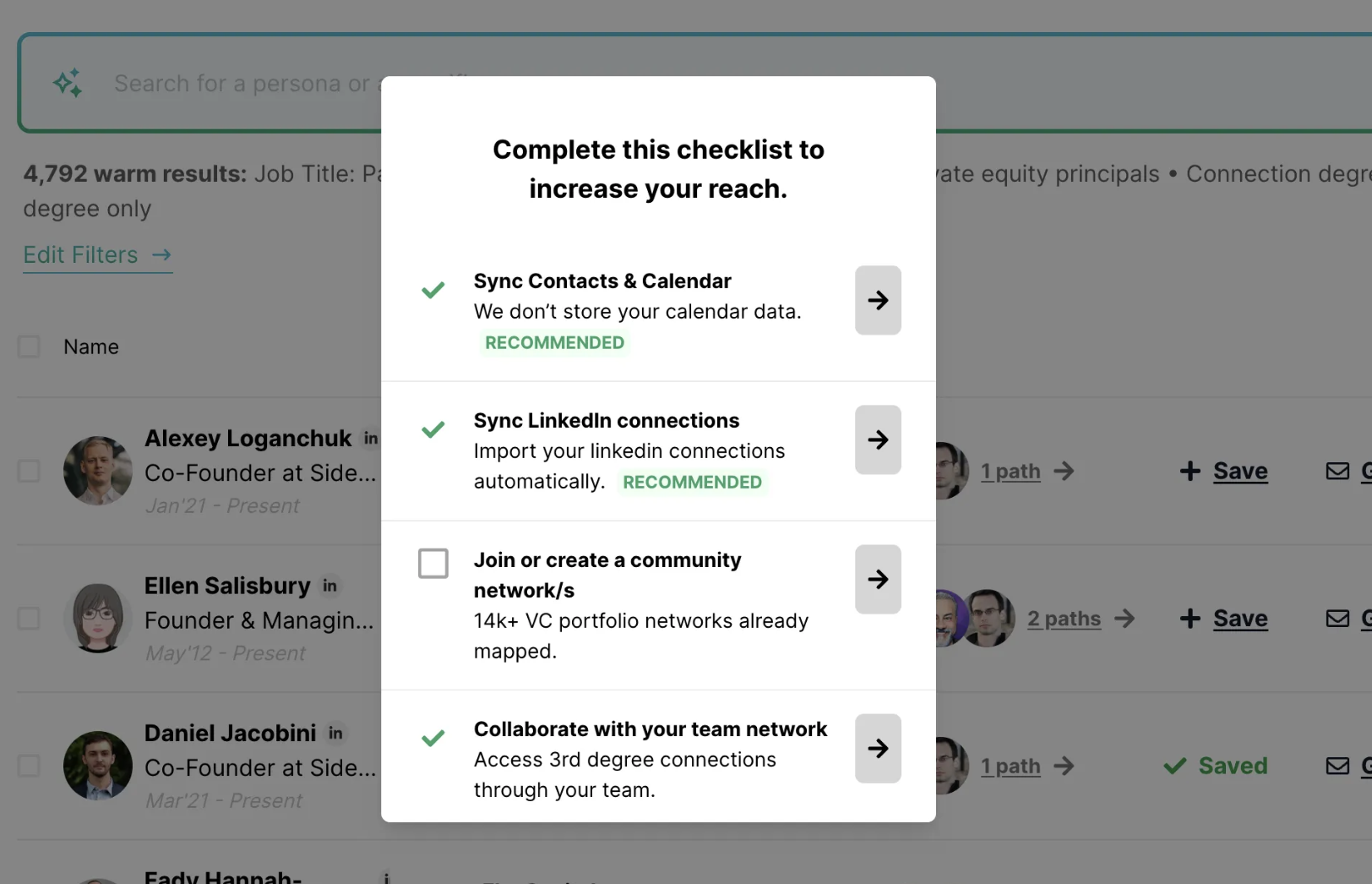The image size is (1372, 884).
Task: Open Join or create community arrow button
Action: click(878, 579)
